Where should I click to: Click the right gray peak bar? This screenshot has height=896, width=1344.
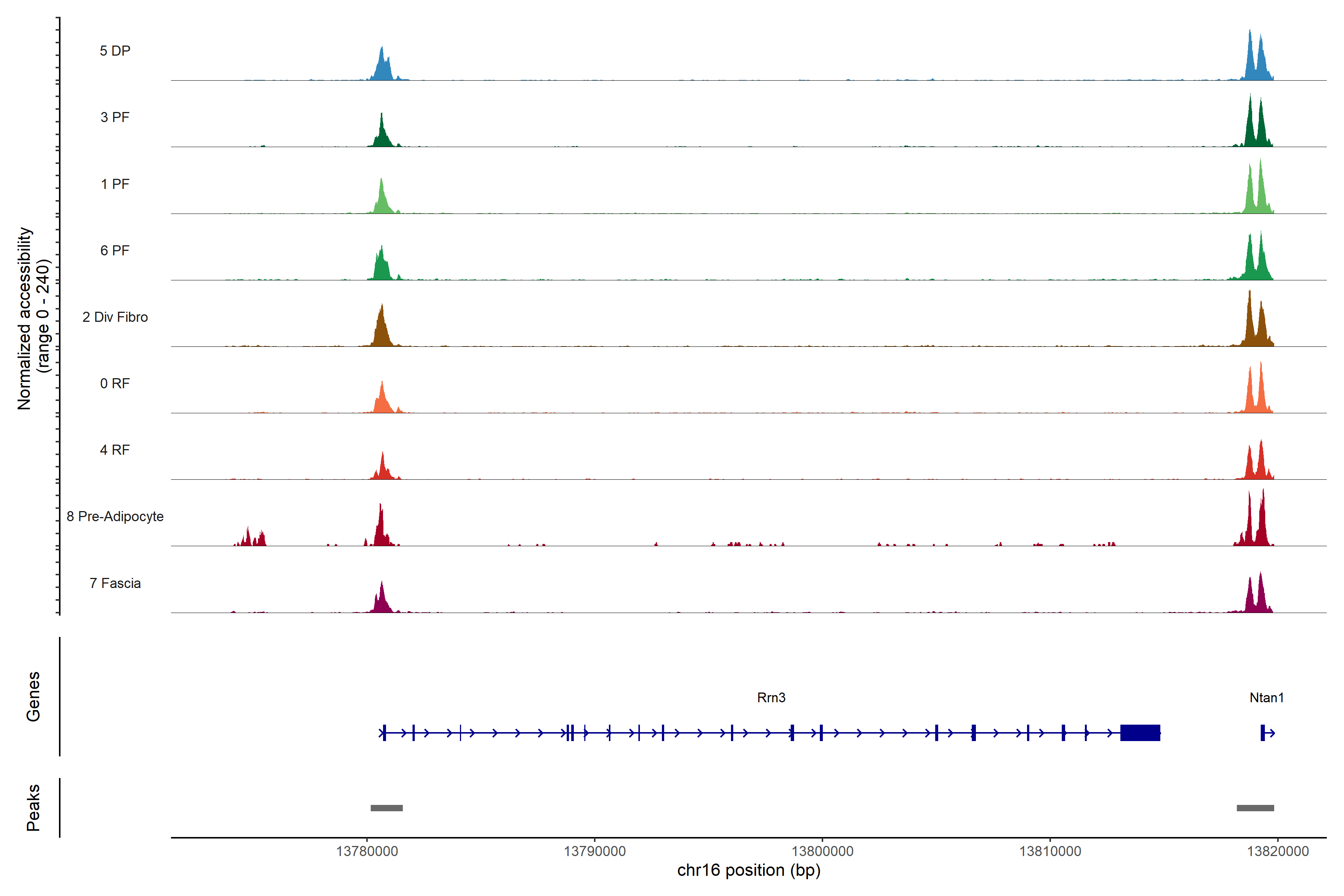1255,808
